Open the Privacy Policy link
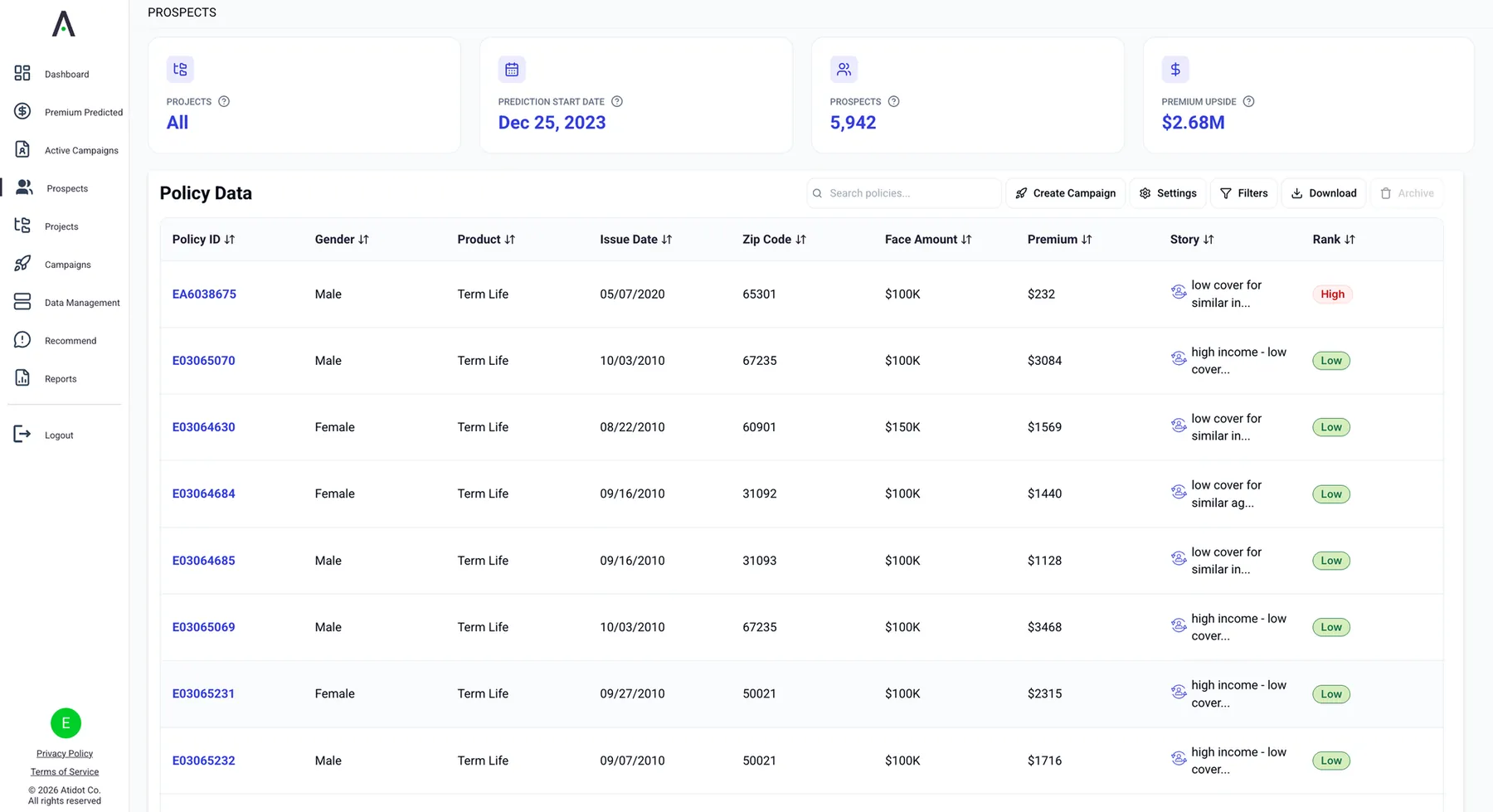The height and width of the screenshot is (812, 1493). click(x=65, y=753)
